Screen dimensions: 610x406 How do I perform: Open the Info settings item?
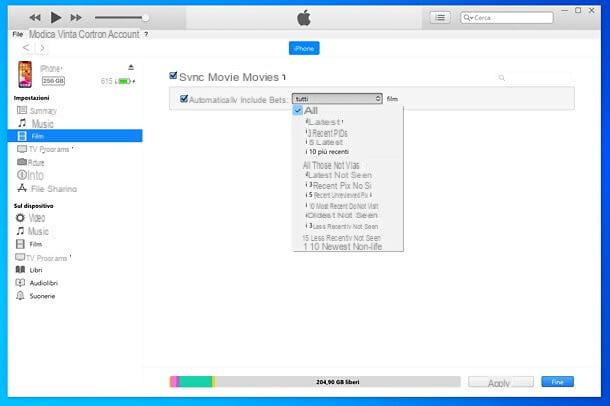click(x=30, y=175)
